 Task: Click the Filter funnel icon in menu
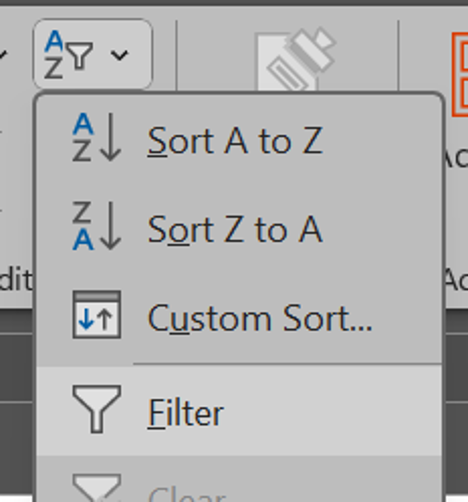97,409
